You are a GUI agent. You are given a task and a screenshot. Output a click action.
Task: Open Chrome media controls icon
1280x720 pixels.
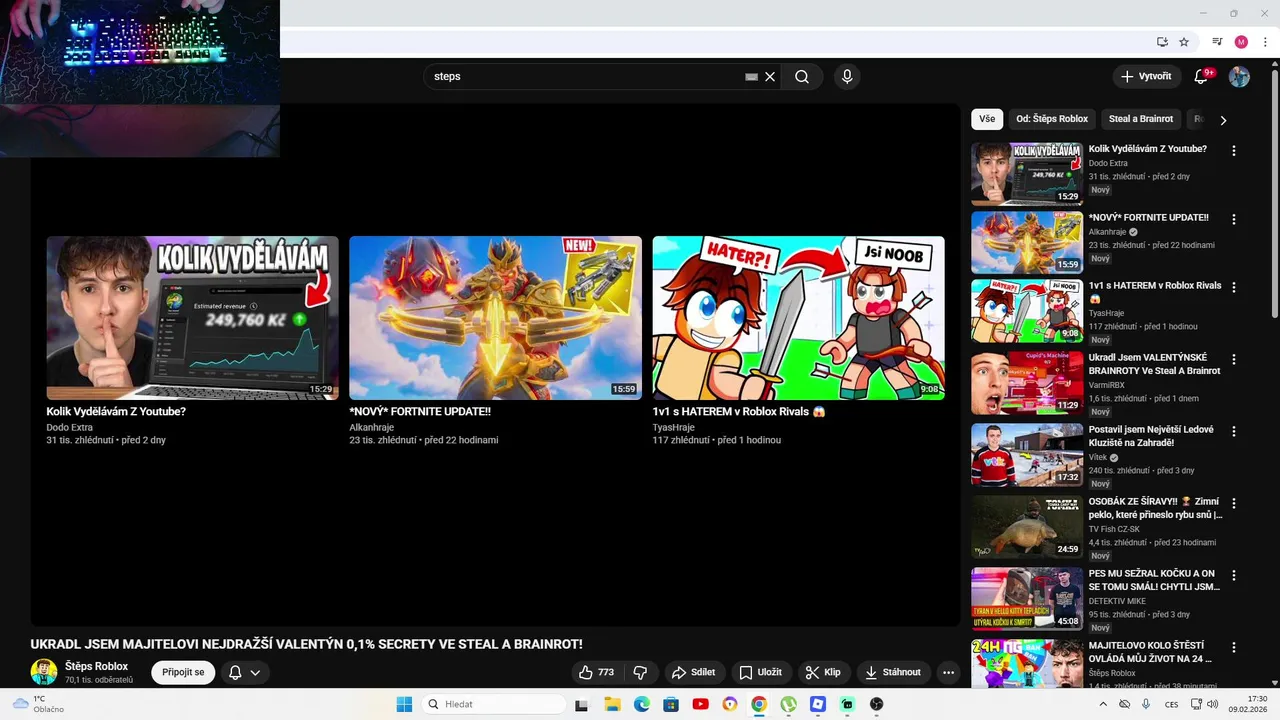(x=1217, y=42)
